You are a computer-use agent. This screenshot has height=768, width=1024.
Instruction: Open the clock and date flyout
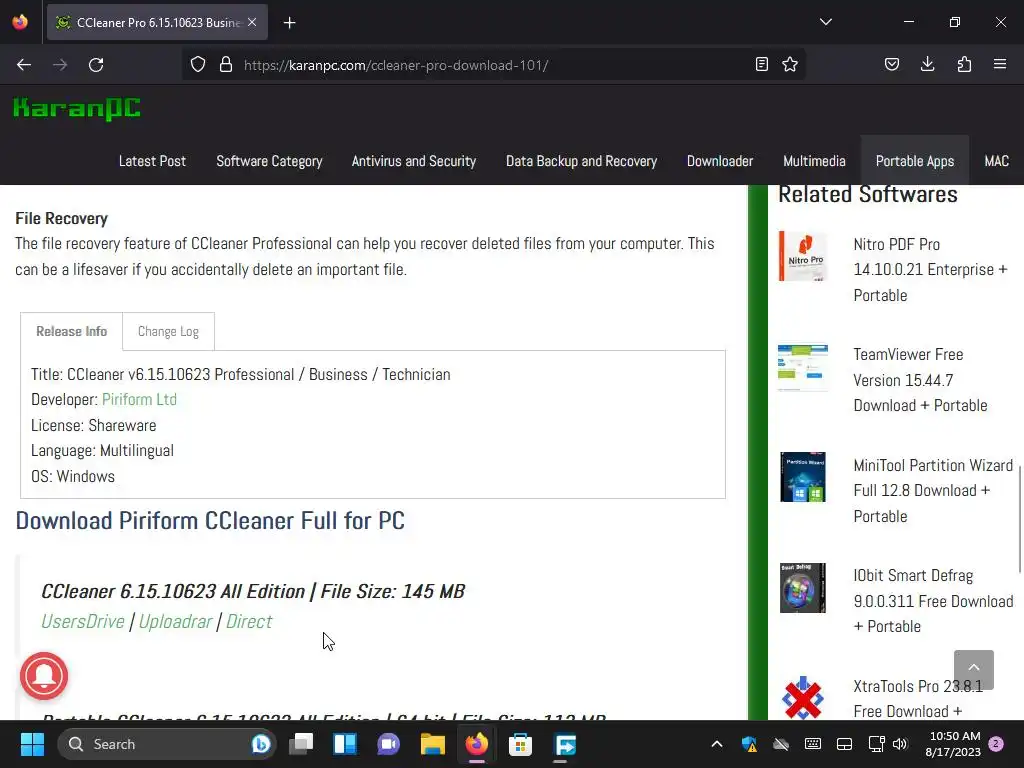point(953,744)
